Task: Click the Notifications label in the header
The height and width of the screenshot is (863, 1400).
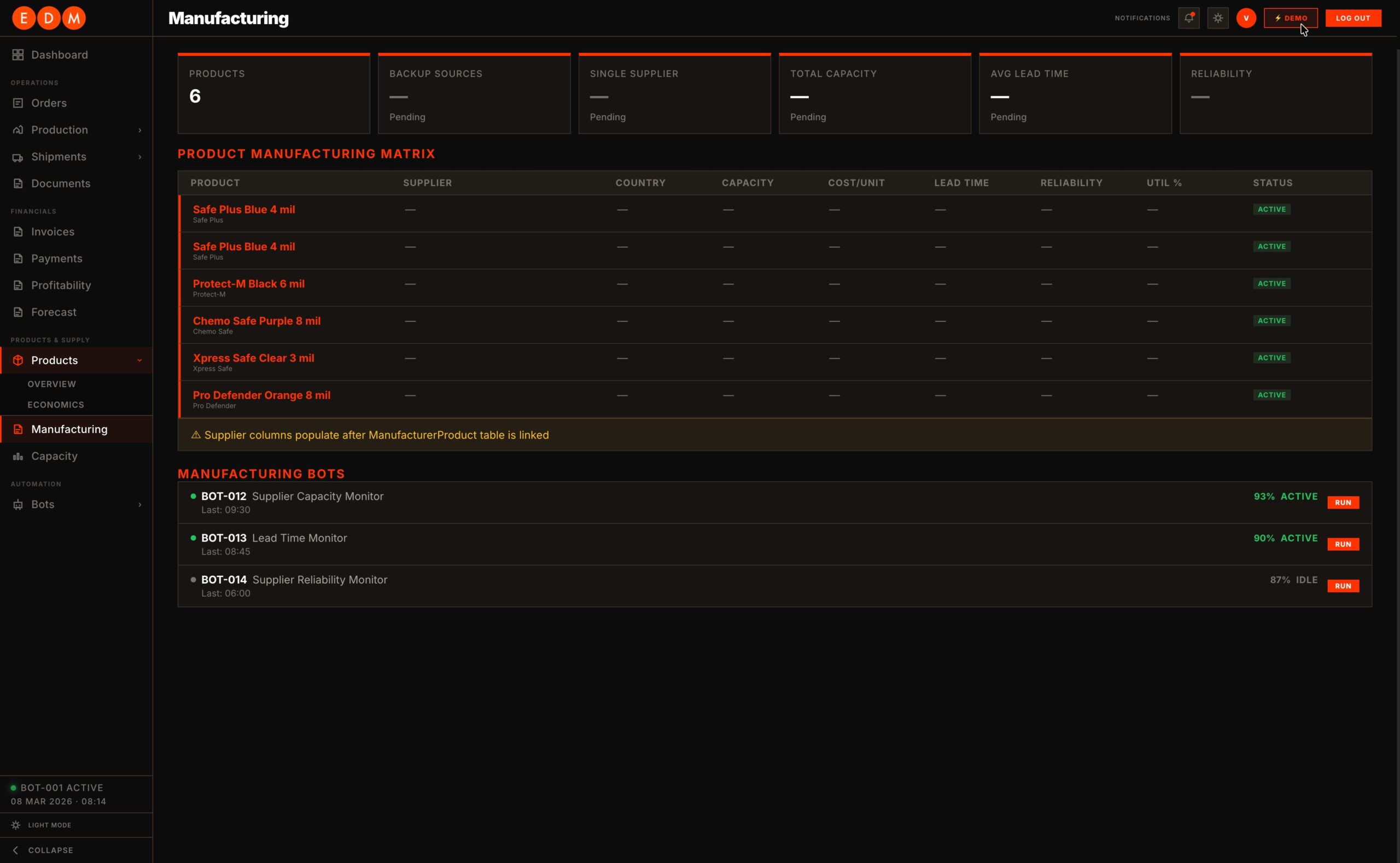Action: [x=1142, y=18]
